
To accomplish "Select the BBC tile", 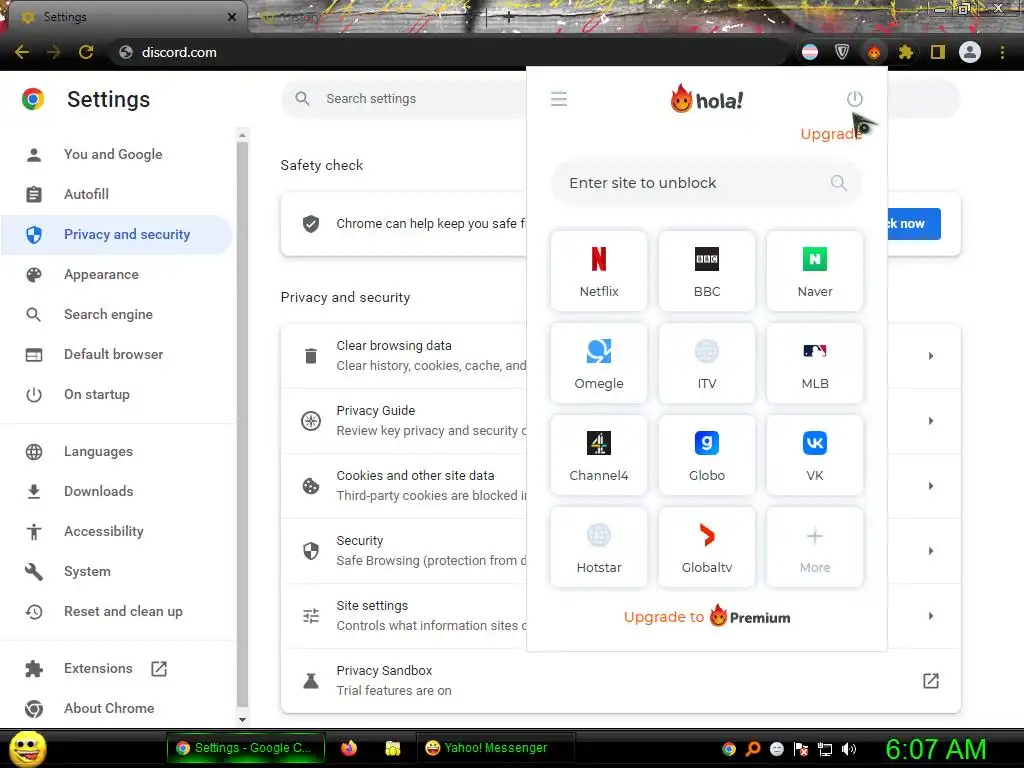I will tap(707, 271).
